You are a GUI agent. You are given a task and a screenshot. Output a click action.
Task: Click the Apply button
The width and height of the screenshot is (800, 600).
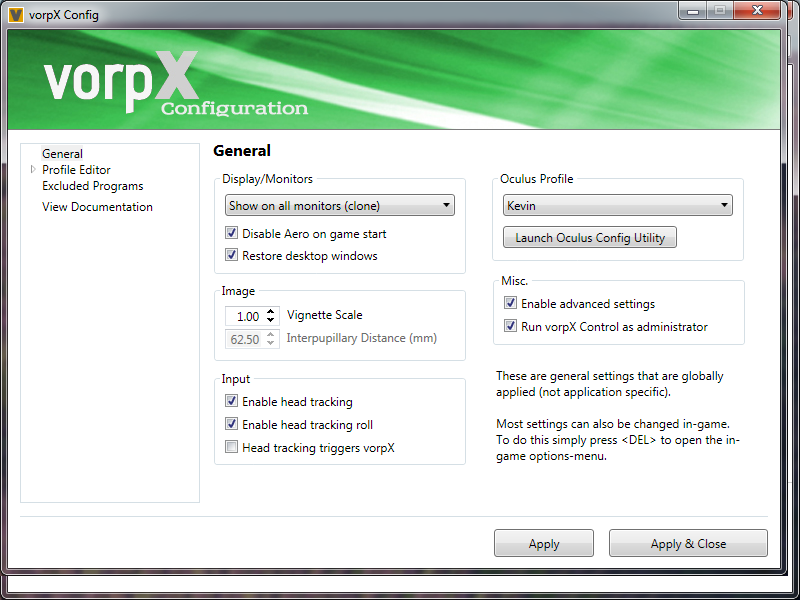(x=544, y=543)
